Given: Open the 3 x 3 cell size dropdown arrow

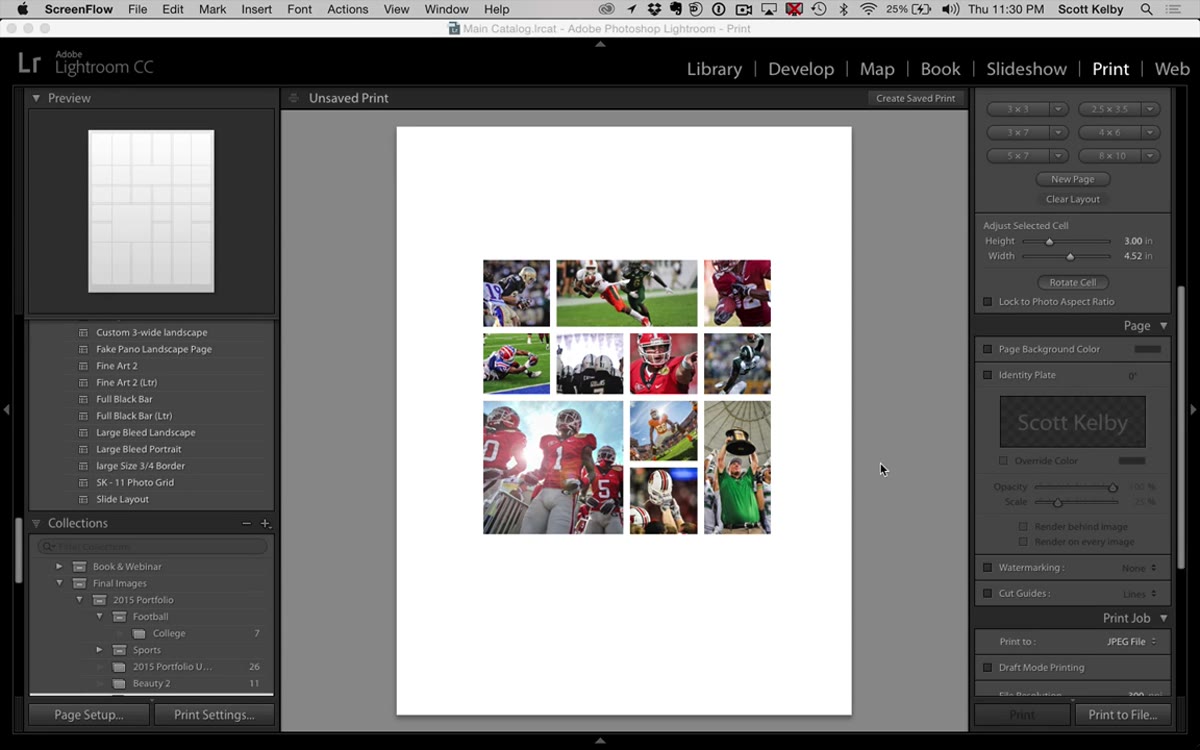Looking at the screenshot, I should (1059, 109).
